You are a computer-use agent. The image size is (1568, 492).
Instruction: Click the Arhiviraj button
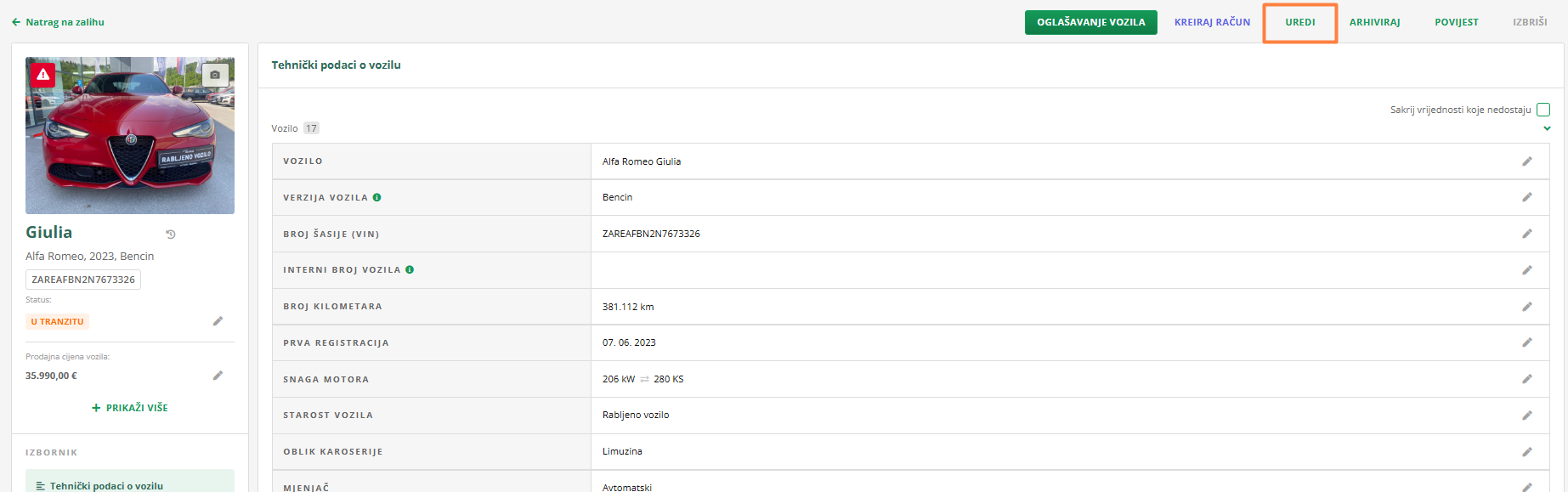pos(1374,22)
